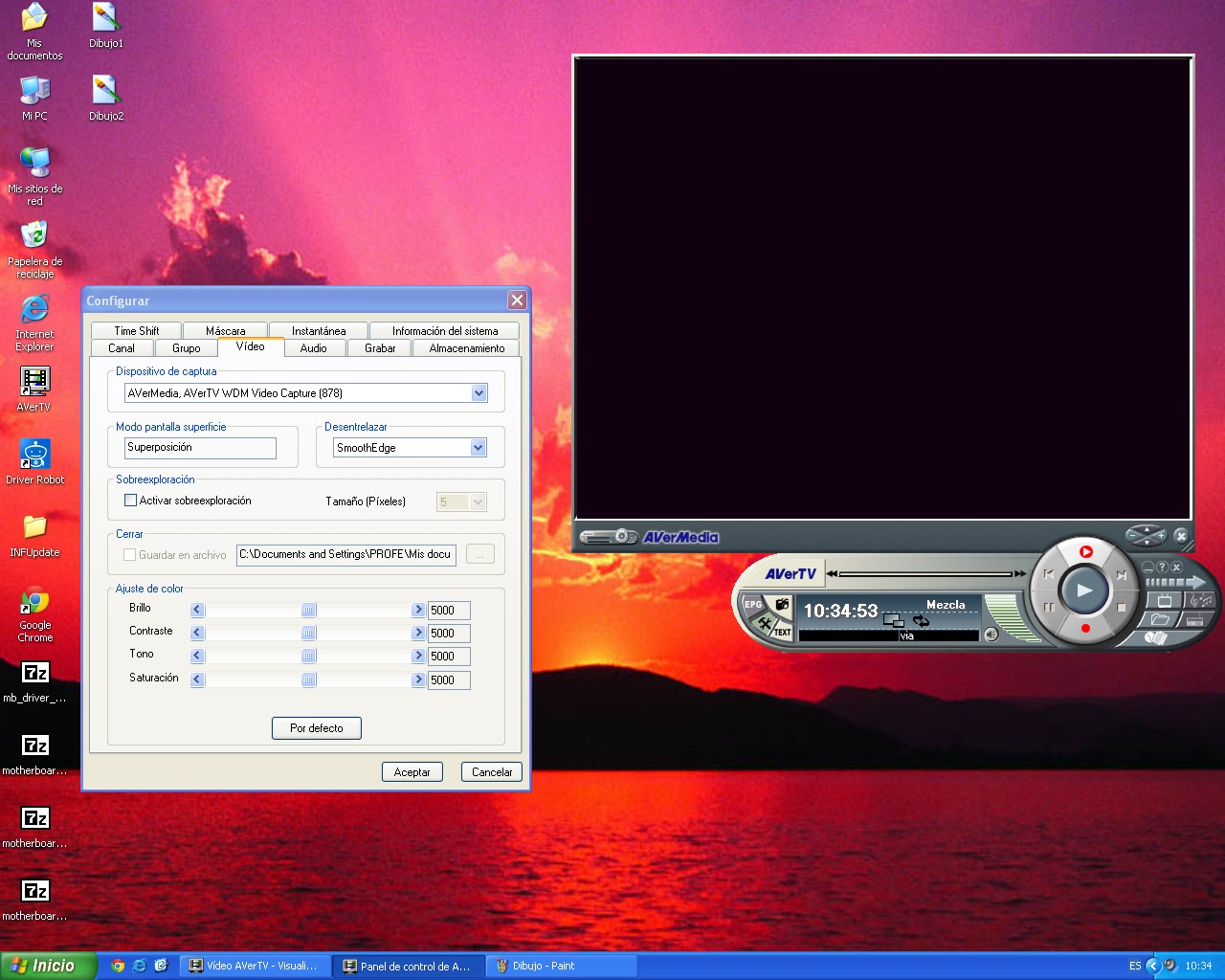Viewport: 1225px width, 980px height.
Task: Confirm with the Aceptar button
Action: pyautogui.click(x=412, y=772)
